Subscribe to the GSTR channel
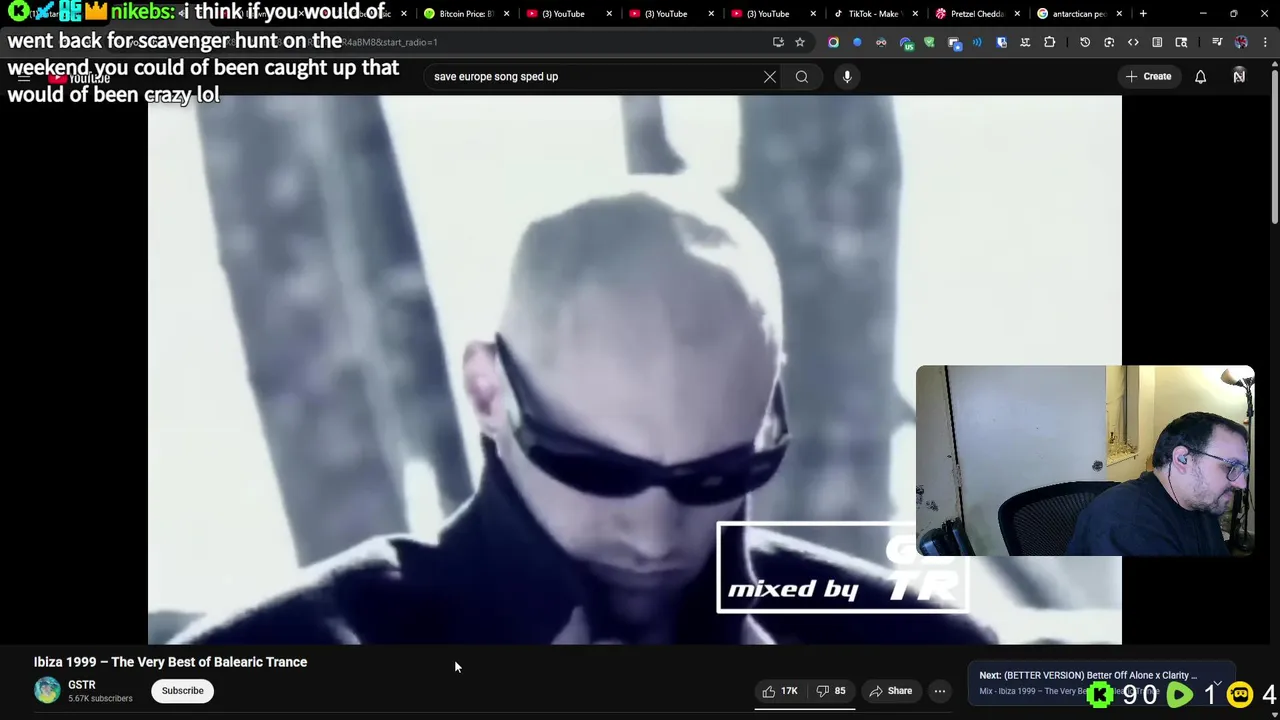Screen dimensions: 1280x720 [x=182, y=690]
